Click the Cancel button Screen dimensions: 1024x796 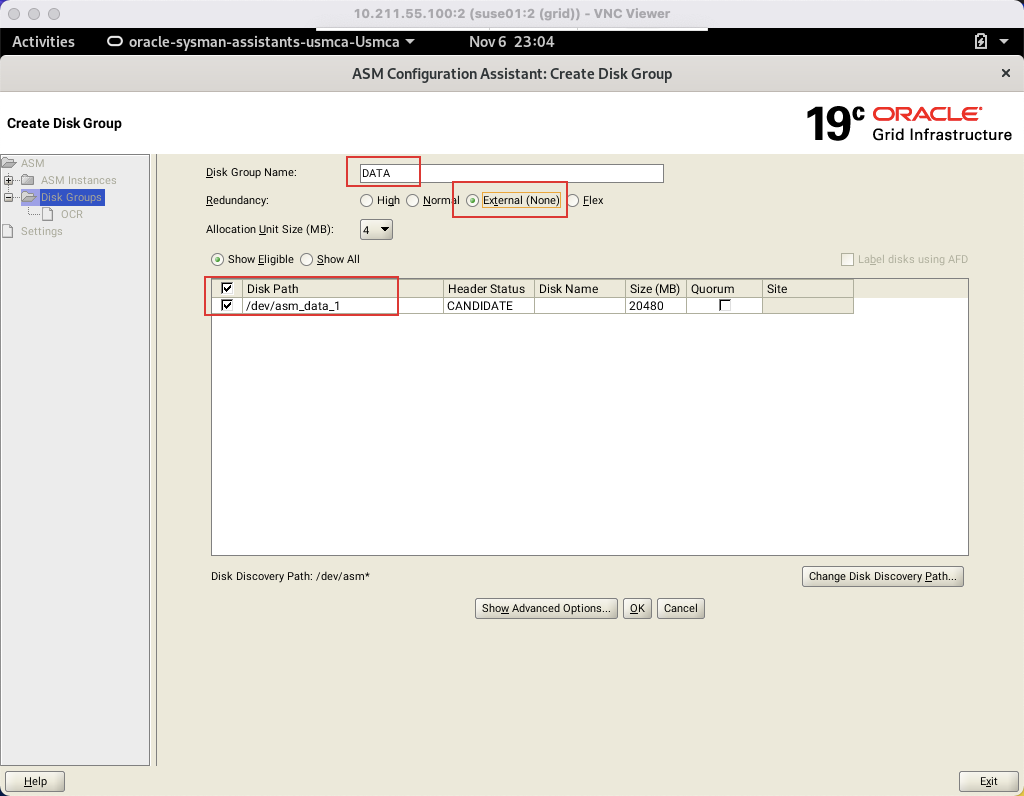(680, 608)
